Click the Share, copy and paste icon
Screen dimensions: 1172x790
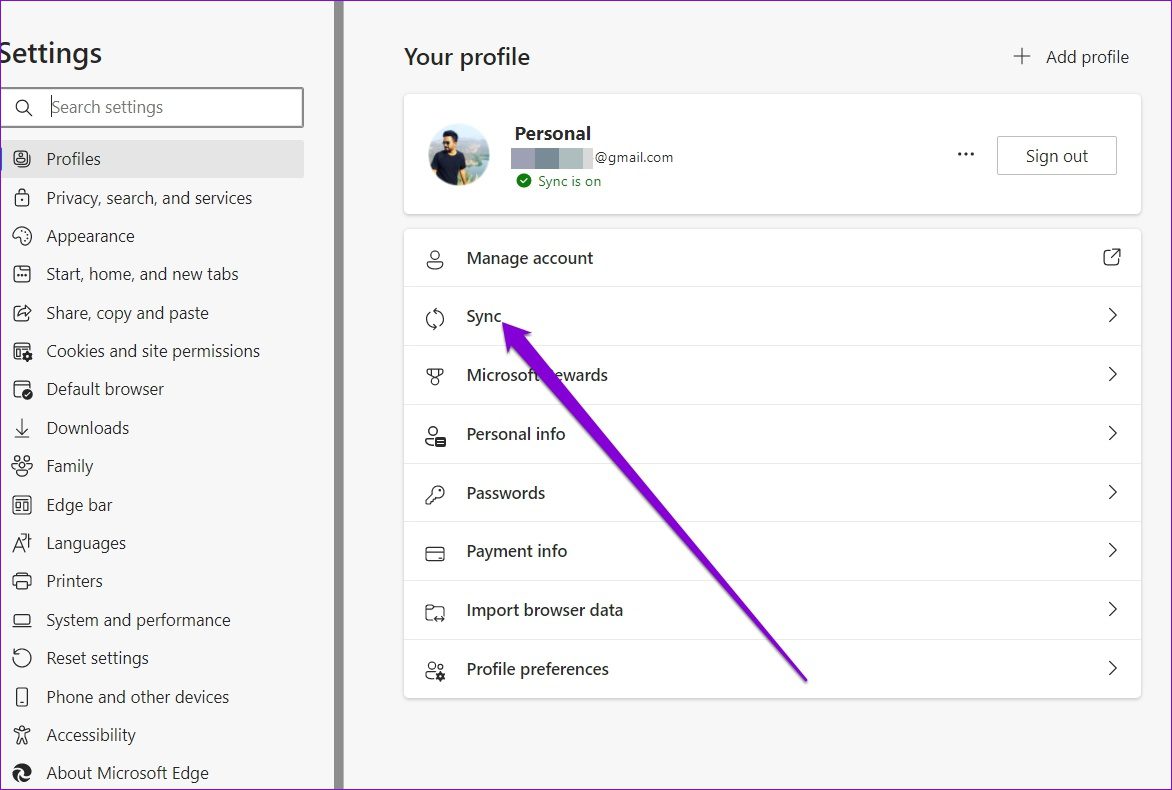click(22, 312)
